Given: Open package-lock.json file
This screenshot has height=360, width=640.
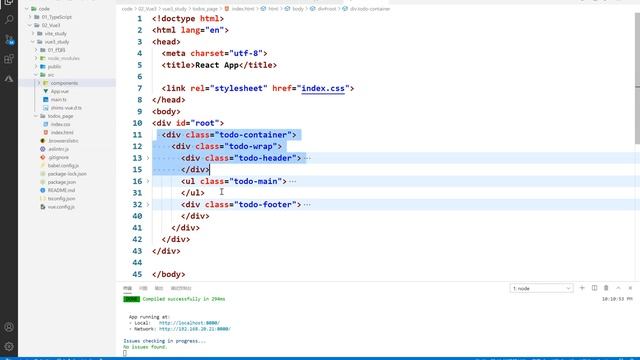Looking at the screenshot, I should tap(67, 174).
